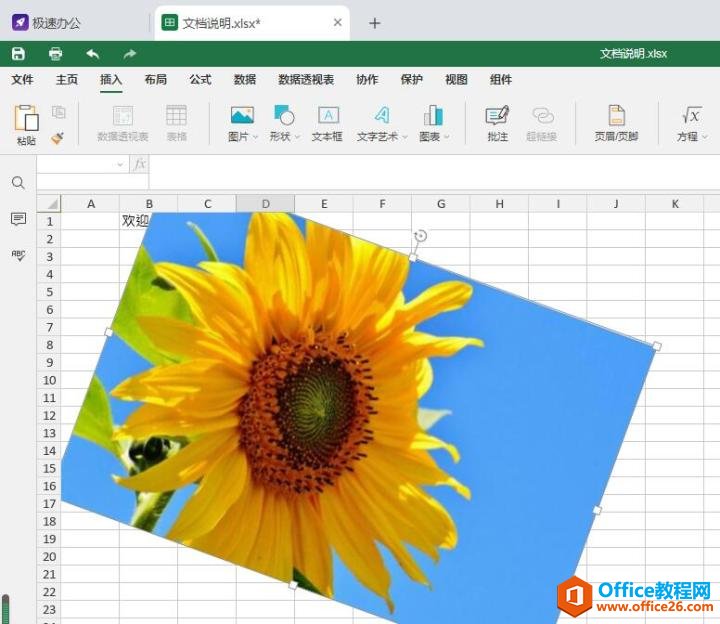Click the search magnifier in left sidebar
The width and height of the screenshot is (720, 624).
pos(18,183)
